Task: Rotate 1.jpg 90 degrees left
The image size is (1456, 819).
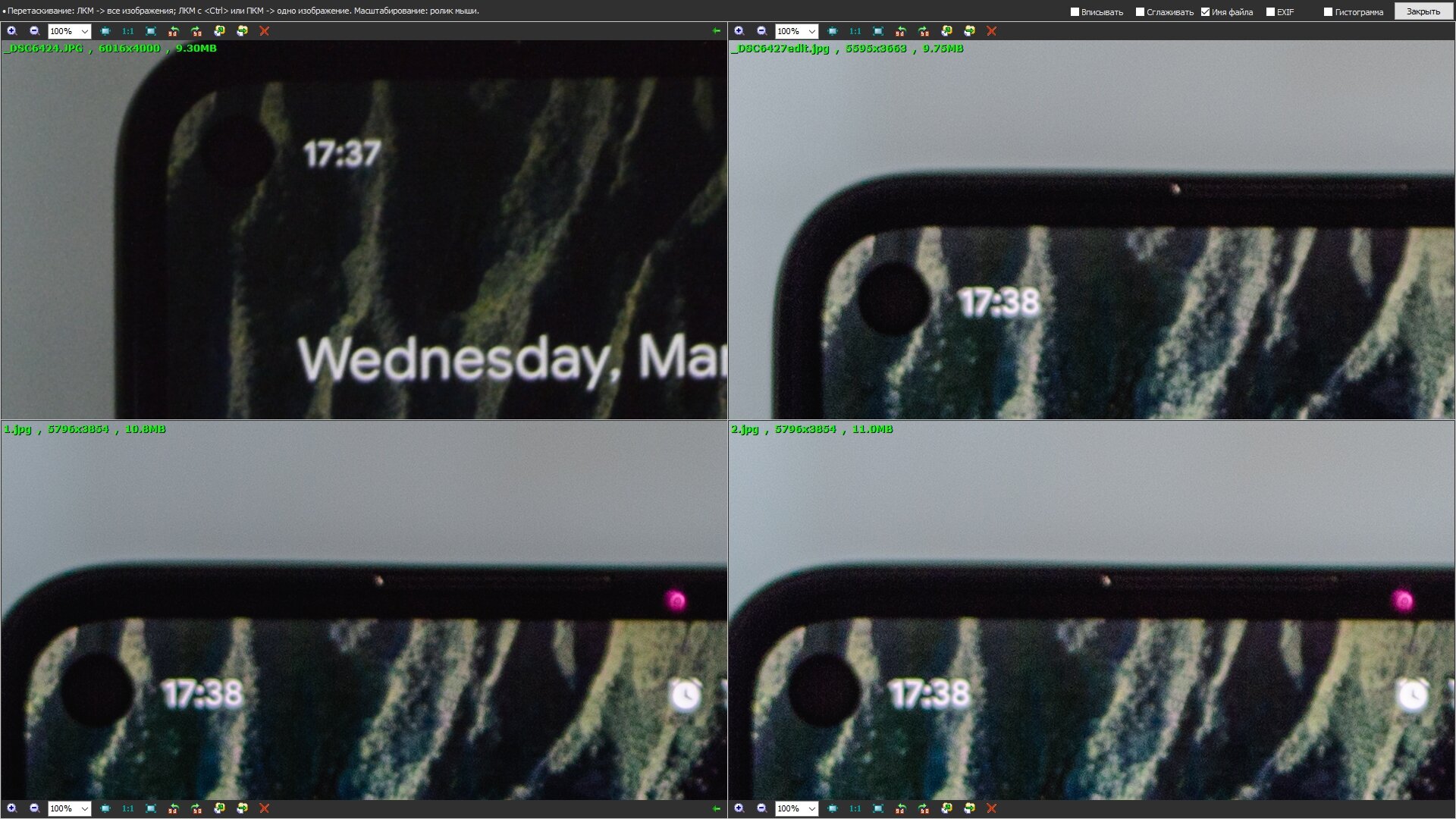Action: (174, 808)
